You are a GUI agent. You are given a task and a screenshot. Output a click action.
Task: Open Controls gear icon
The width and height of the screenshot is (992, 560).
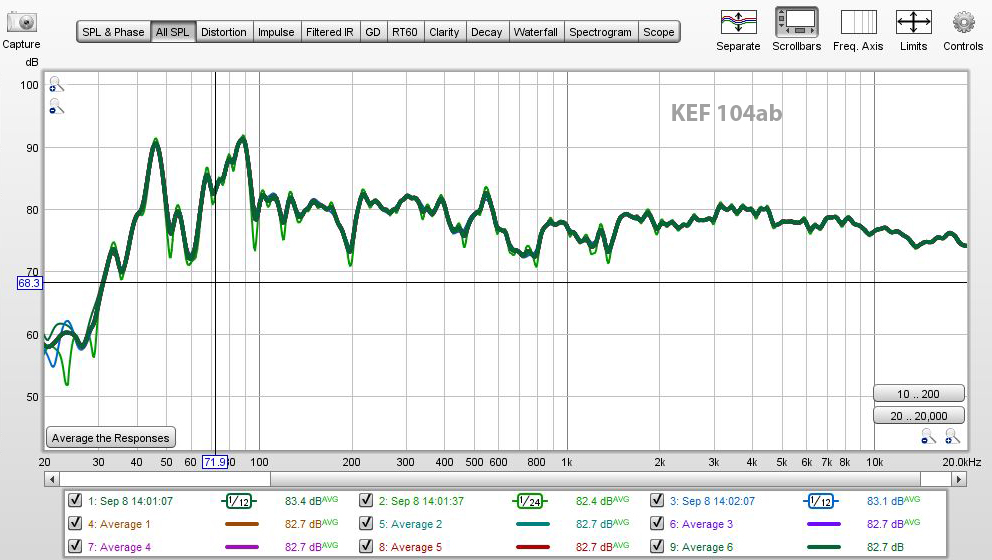(x=964, y=23)
